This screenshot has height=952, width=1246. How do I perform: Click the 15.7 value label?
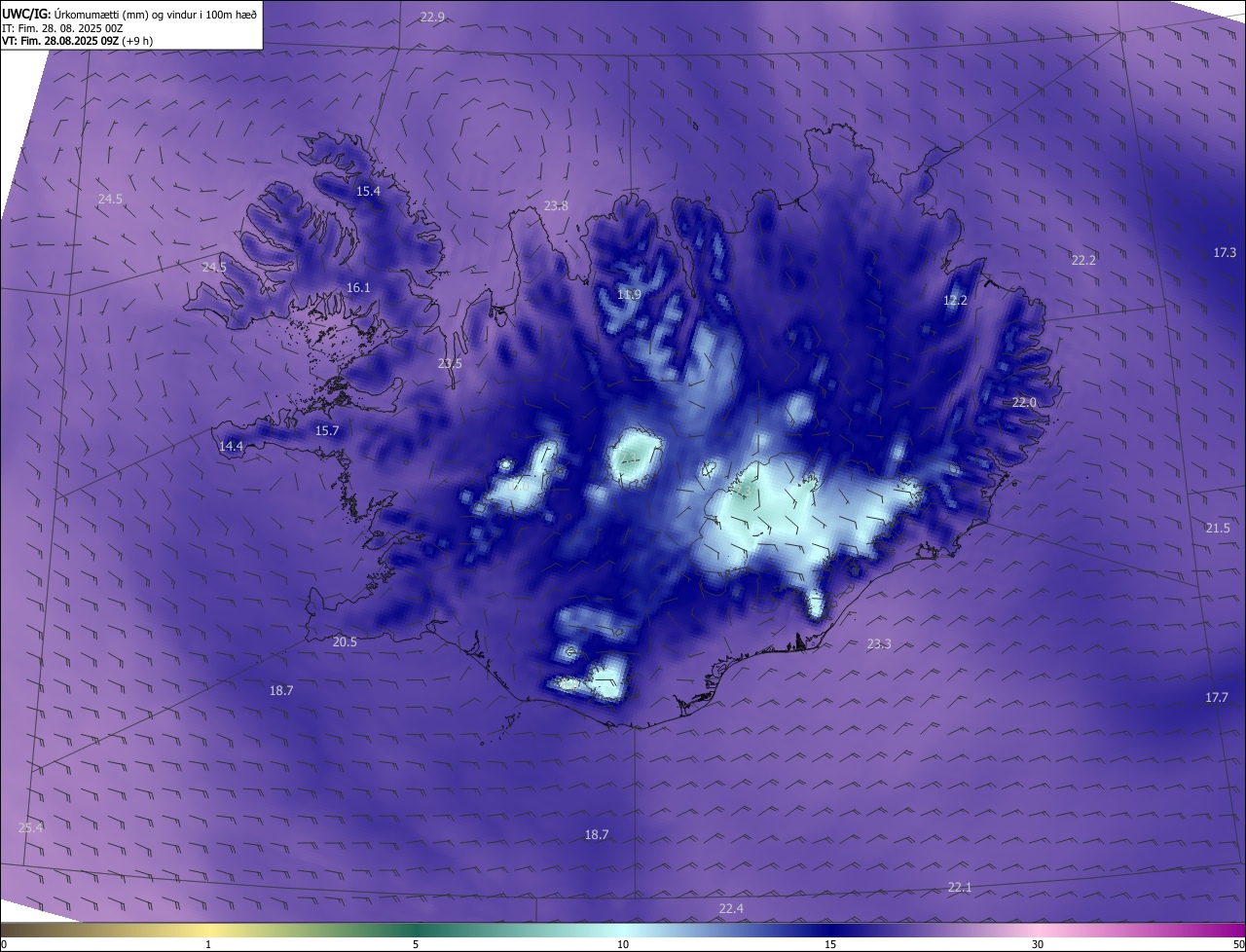(x=327, y=430)
